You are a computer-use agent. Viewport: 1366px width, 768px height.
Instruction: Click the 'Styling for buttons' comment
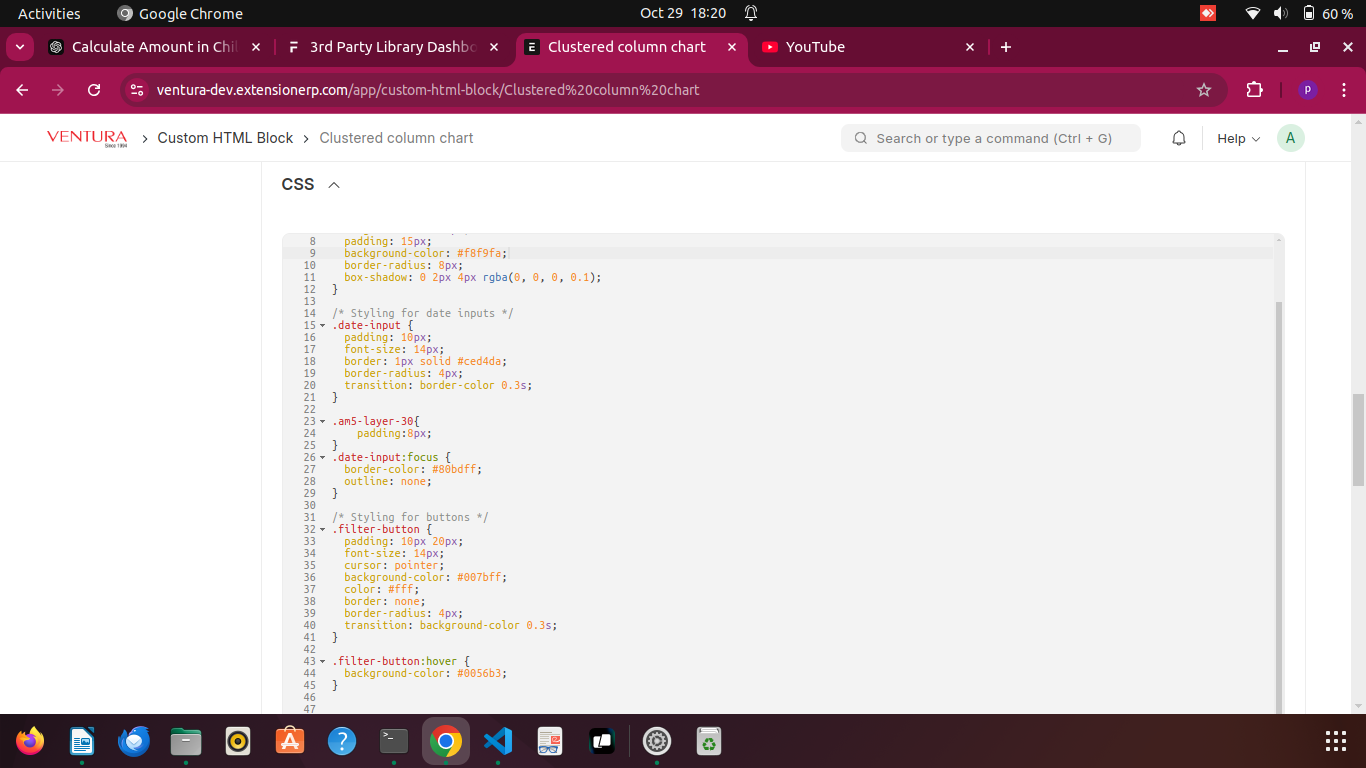pyautogui.click(x=410, y=517)
